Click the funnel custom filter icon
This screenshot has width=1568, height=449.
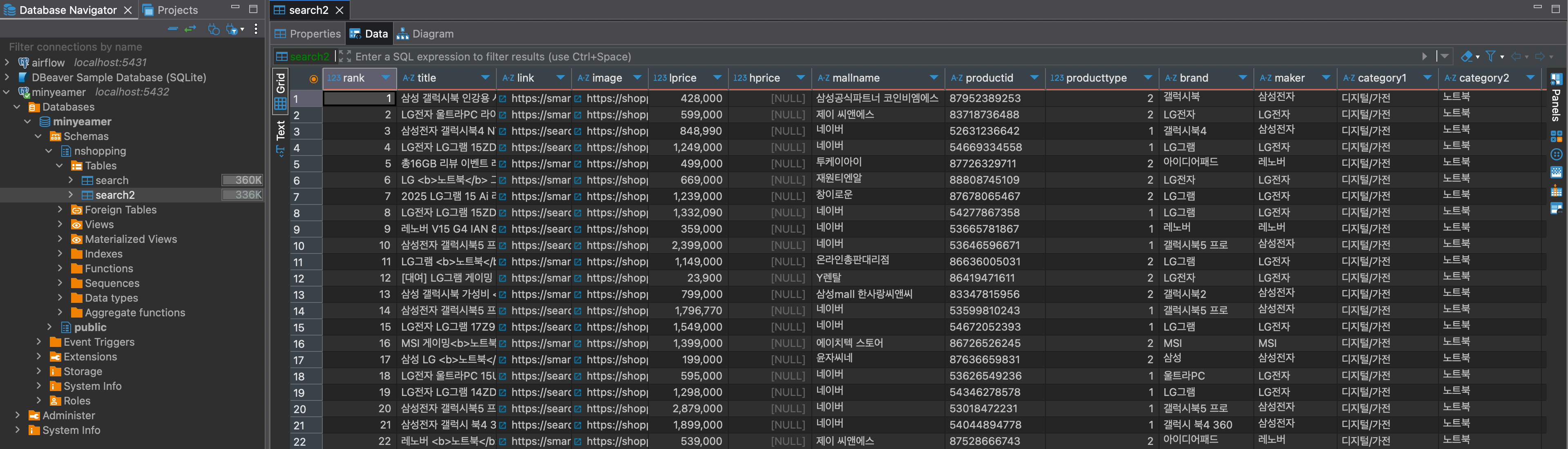click(1491, 57)
